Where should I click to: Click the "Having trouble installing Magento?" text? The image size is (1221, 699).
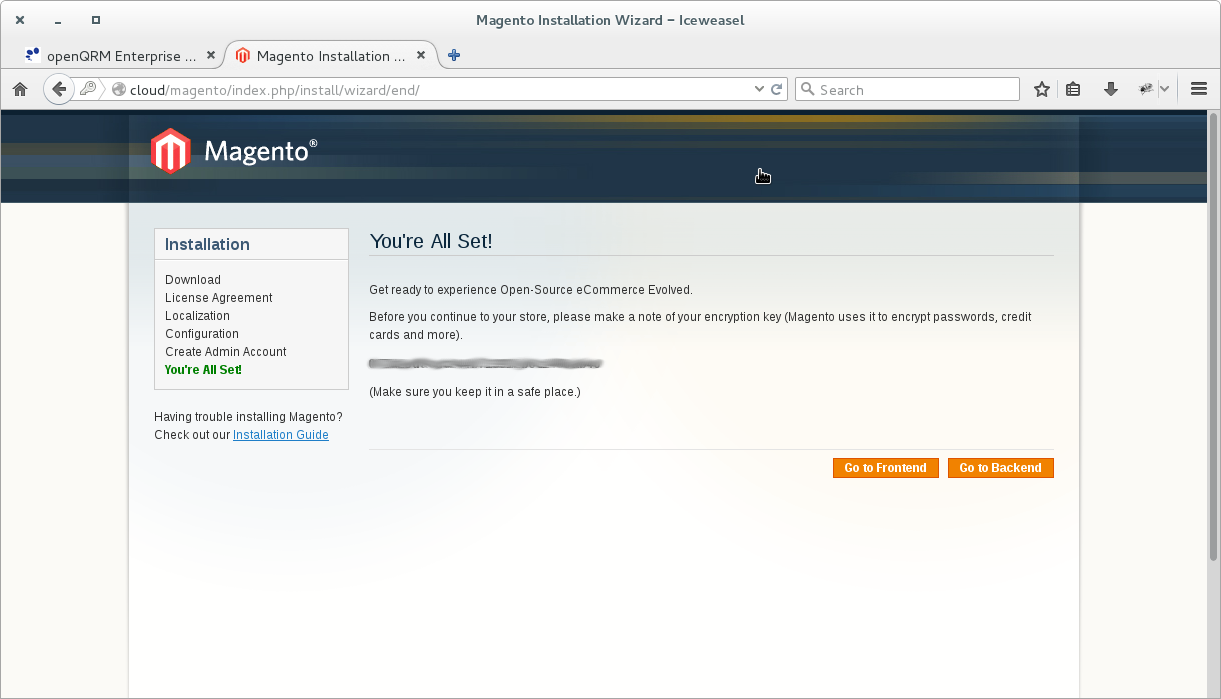249,417
